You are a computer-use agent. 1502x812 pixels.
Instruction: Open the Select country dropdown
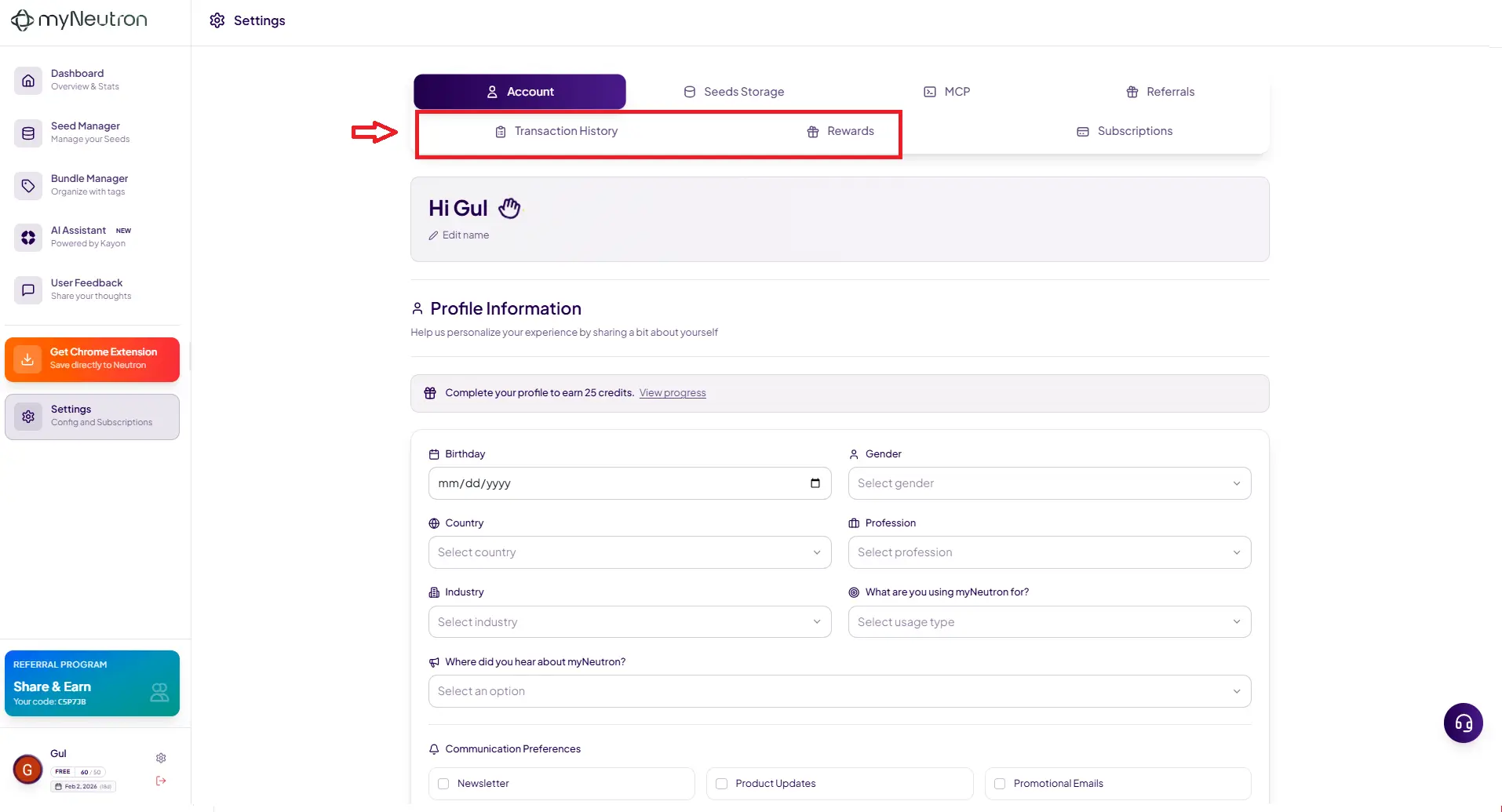pyautogui.click(x=629, y=552)
